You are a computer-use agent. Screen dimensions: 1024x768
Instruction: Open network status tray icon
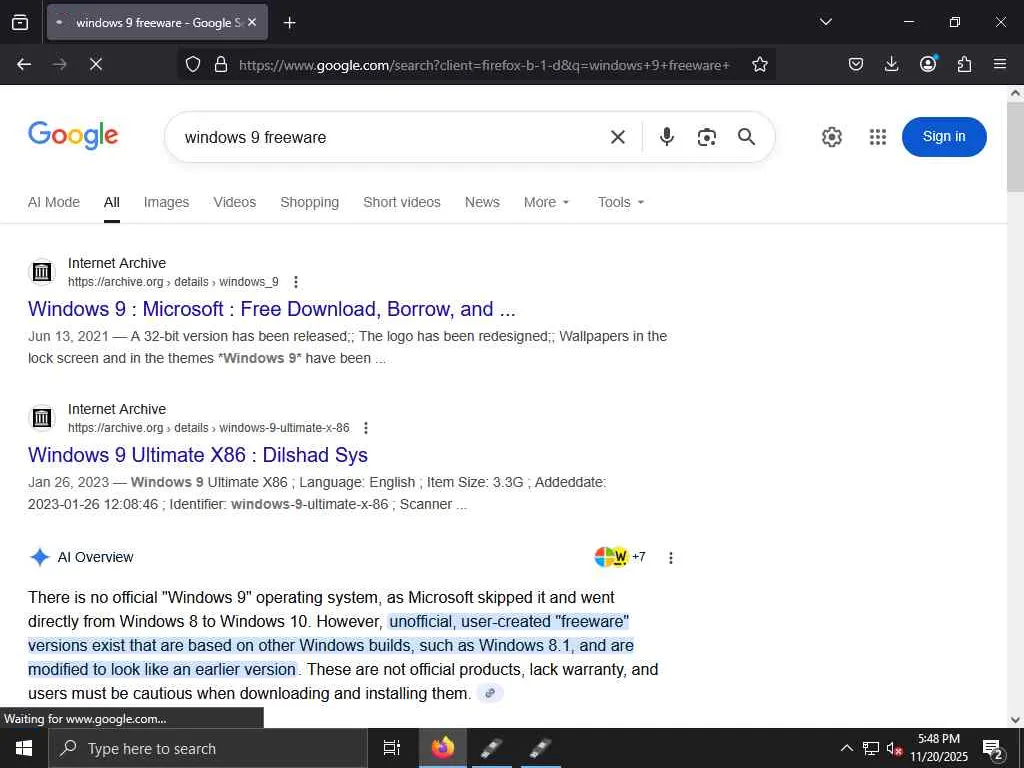coord(871,748)
